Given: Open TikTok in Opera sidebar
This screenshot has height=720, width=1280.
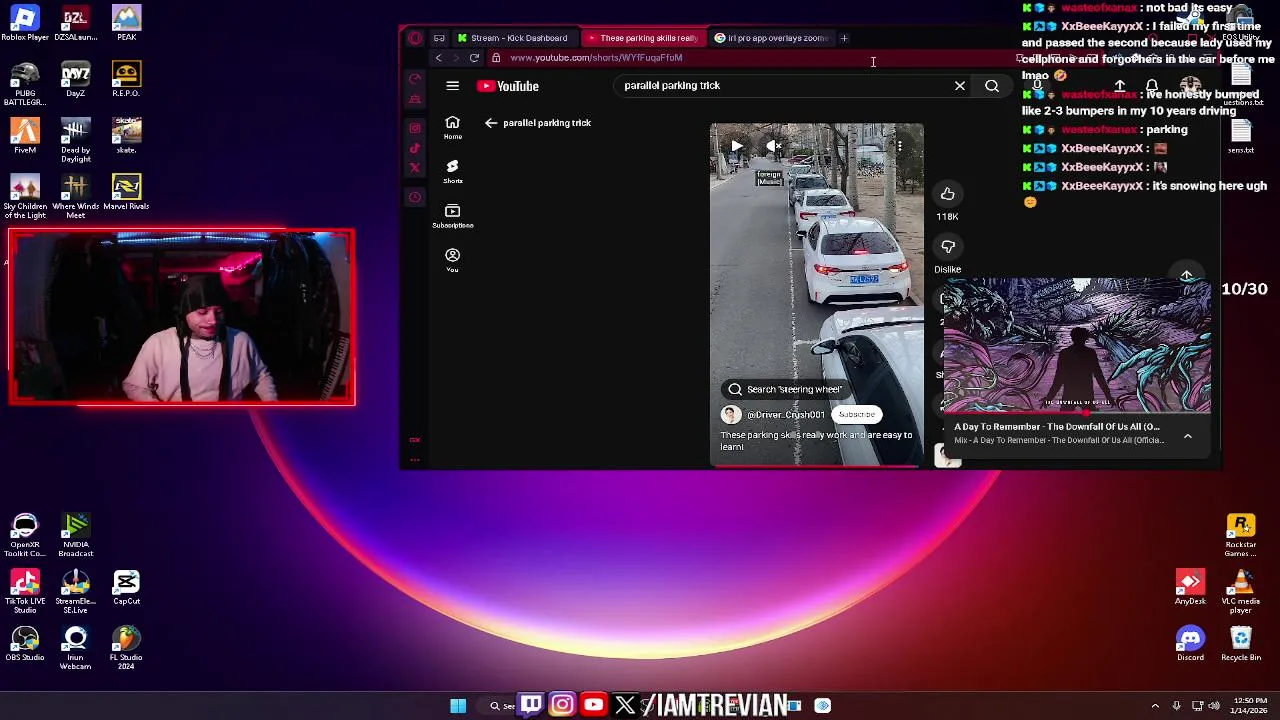Looking at the screenshot, I should pyautogui.click(x=415, y=148).
